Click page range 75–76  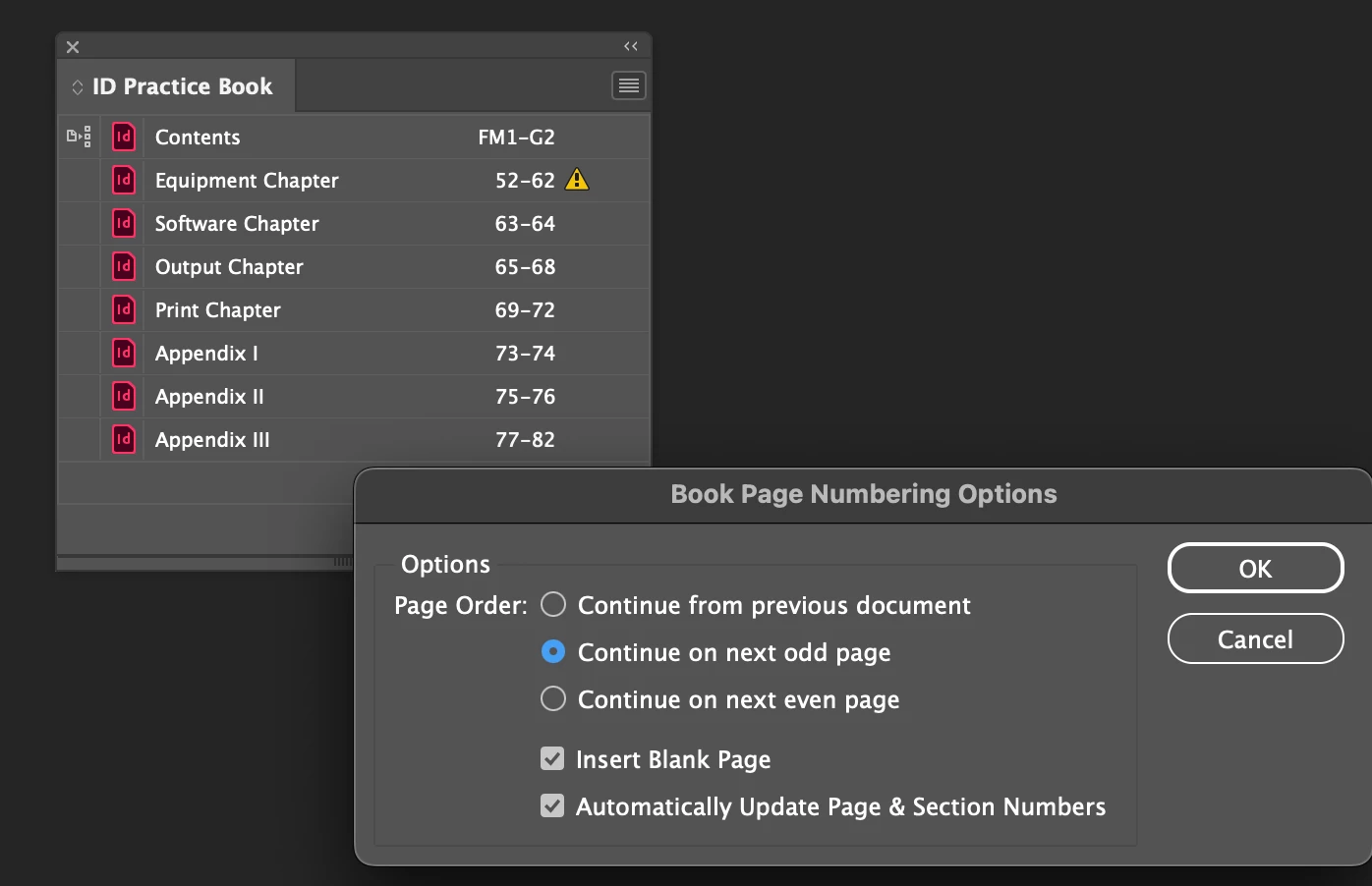click(525, 397)
